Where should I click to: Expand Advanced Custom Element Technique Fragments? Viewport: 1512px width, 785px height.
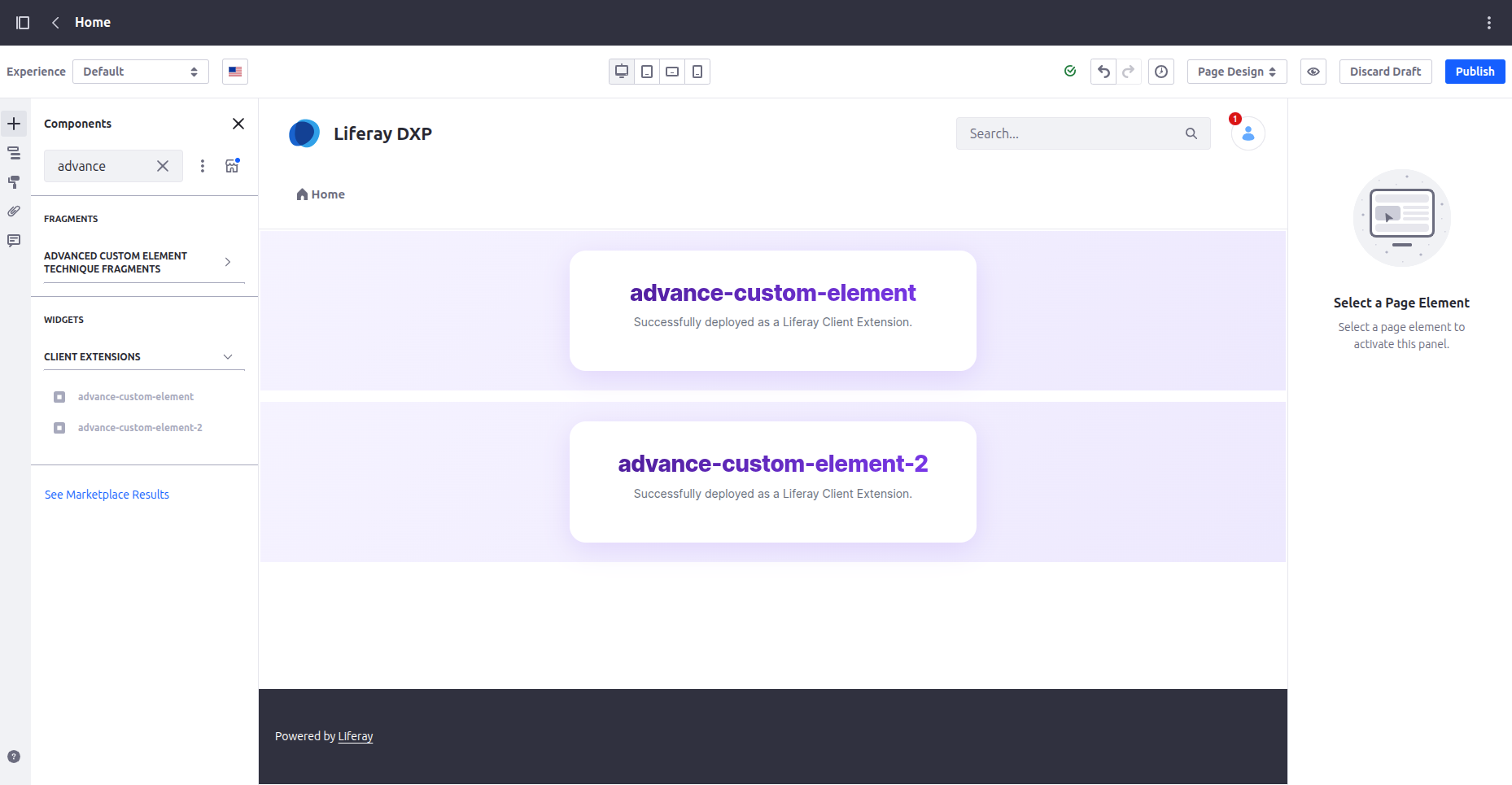[144, 262]
